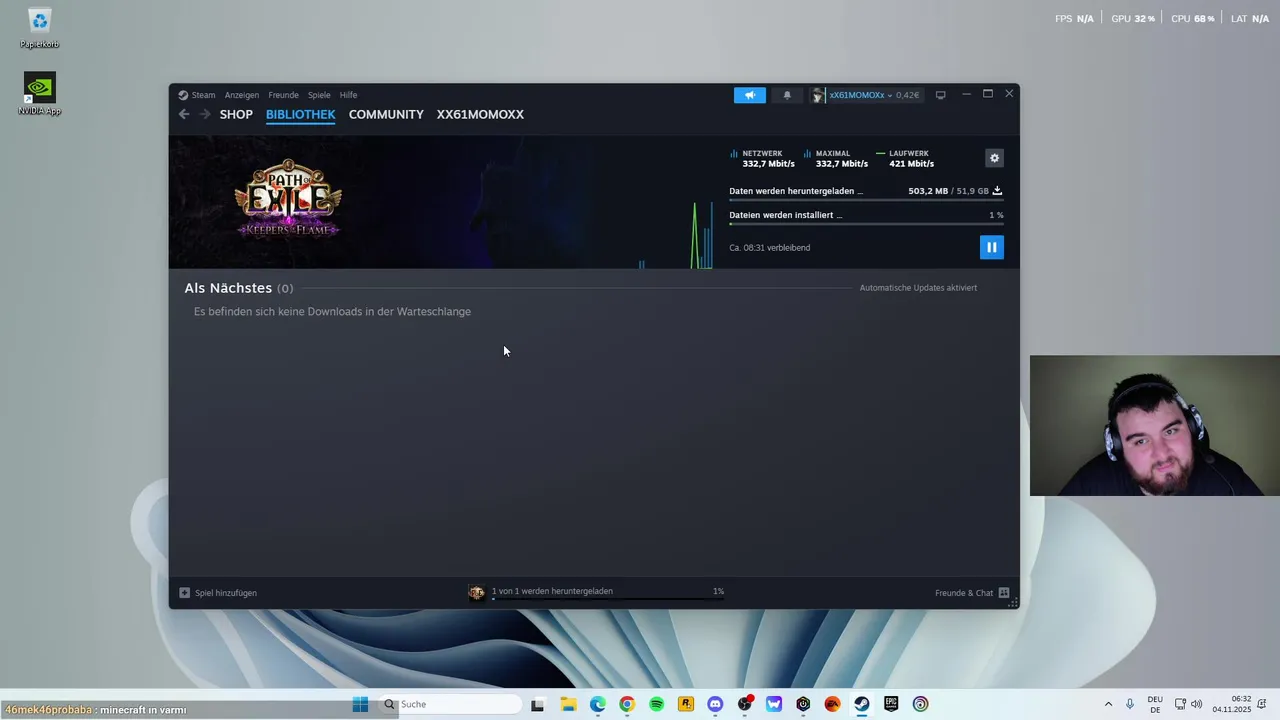Open the Hilfe menu
1280x720 pixels.
[x=348, y=95]
